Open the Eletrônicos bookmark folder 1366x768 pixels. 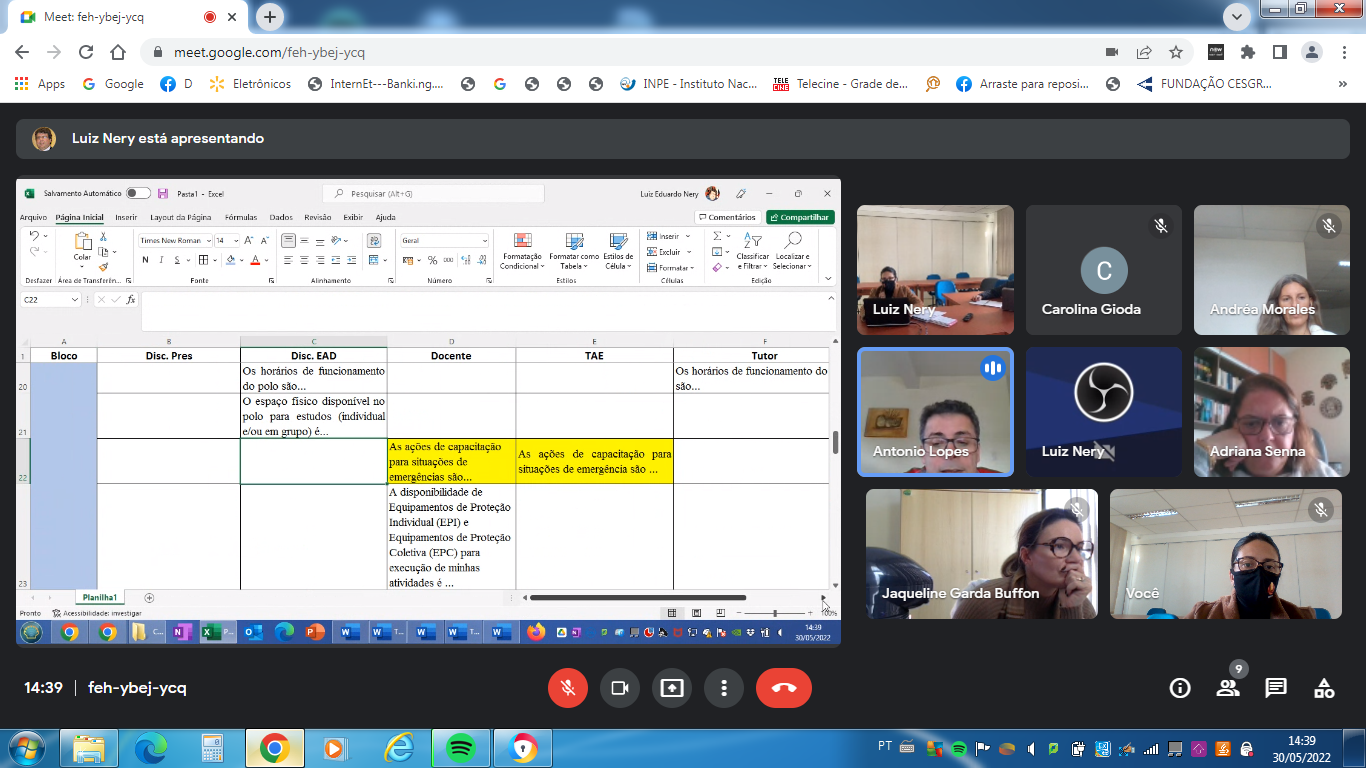(250, 84)
